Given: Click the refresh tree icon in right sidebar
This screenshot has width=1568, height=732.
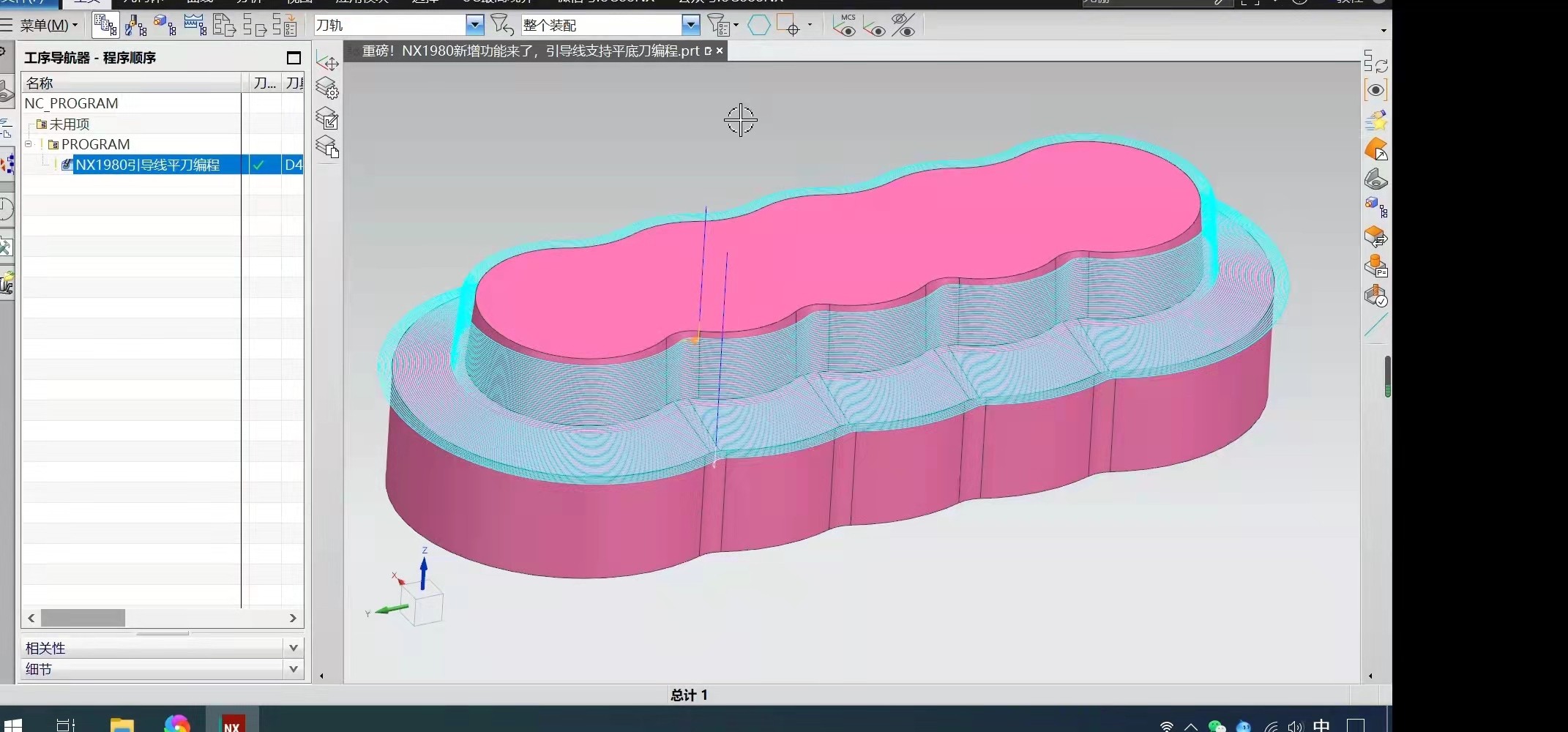Looking at the screenshot, I should pos(1376,61).
